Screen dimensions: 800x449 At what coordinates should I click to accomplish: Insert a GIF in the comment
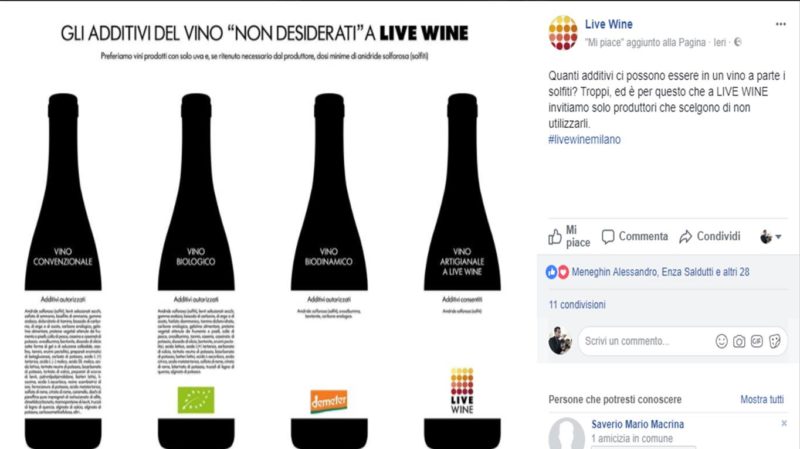[757, 341]
